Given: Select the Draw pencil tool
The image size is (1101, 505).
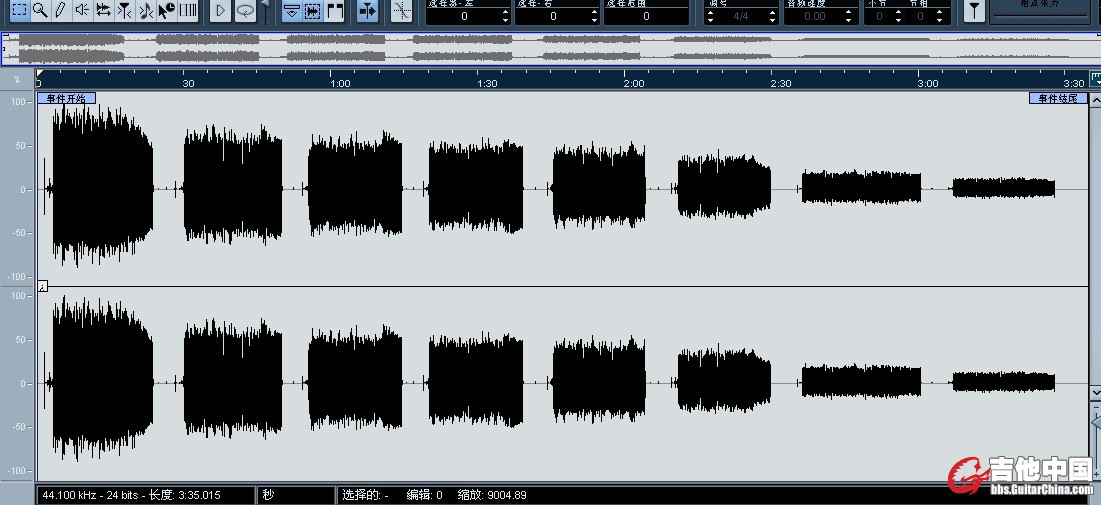Looking at the screenshot, I should [x=61, y=10].
